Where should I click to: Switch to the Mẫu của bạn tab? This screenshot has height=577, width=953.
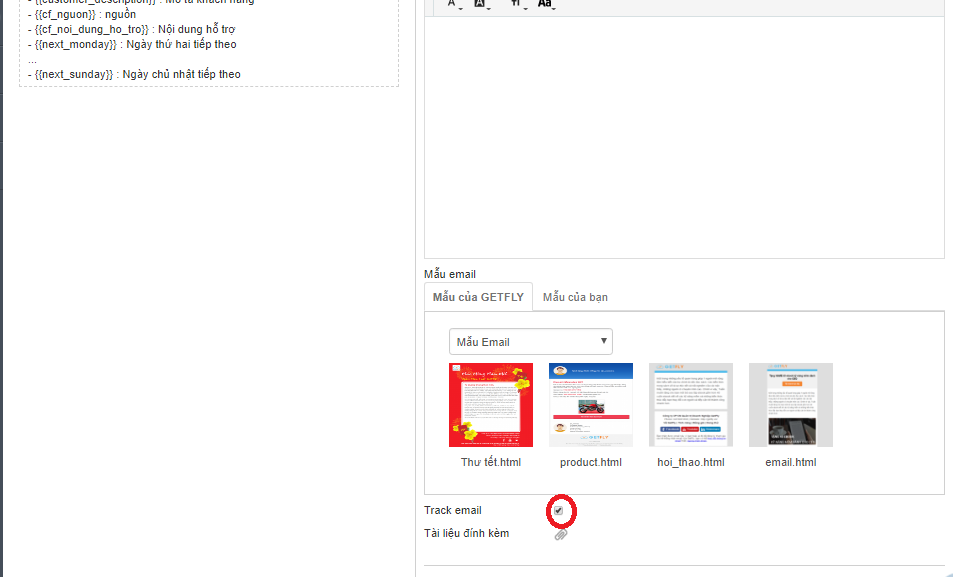coord(575,297)
